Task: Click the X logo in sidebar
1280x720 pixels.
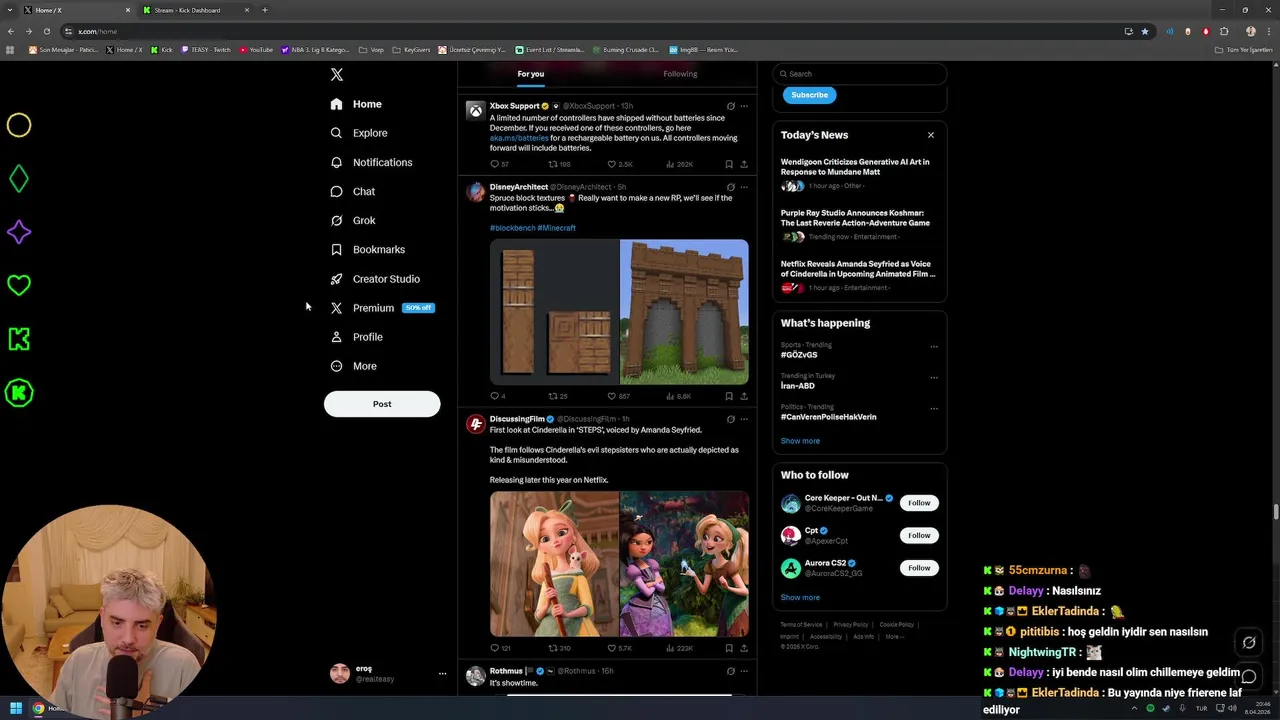Action: coord(337,74)
